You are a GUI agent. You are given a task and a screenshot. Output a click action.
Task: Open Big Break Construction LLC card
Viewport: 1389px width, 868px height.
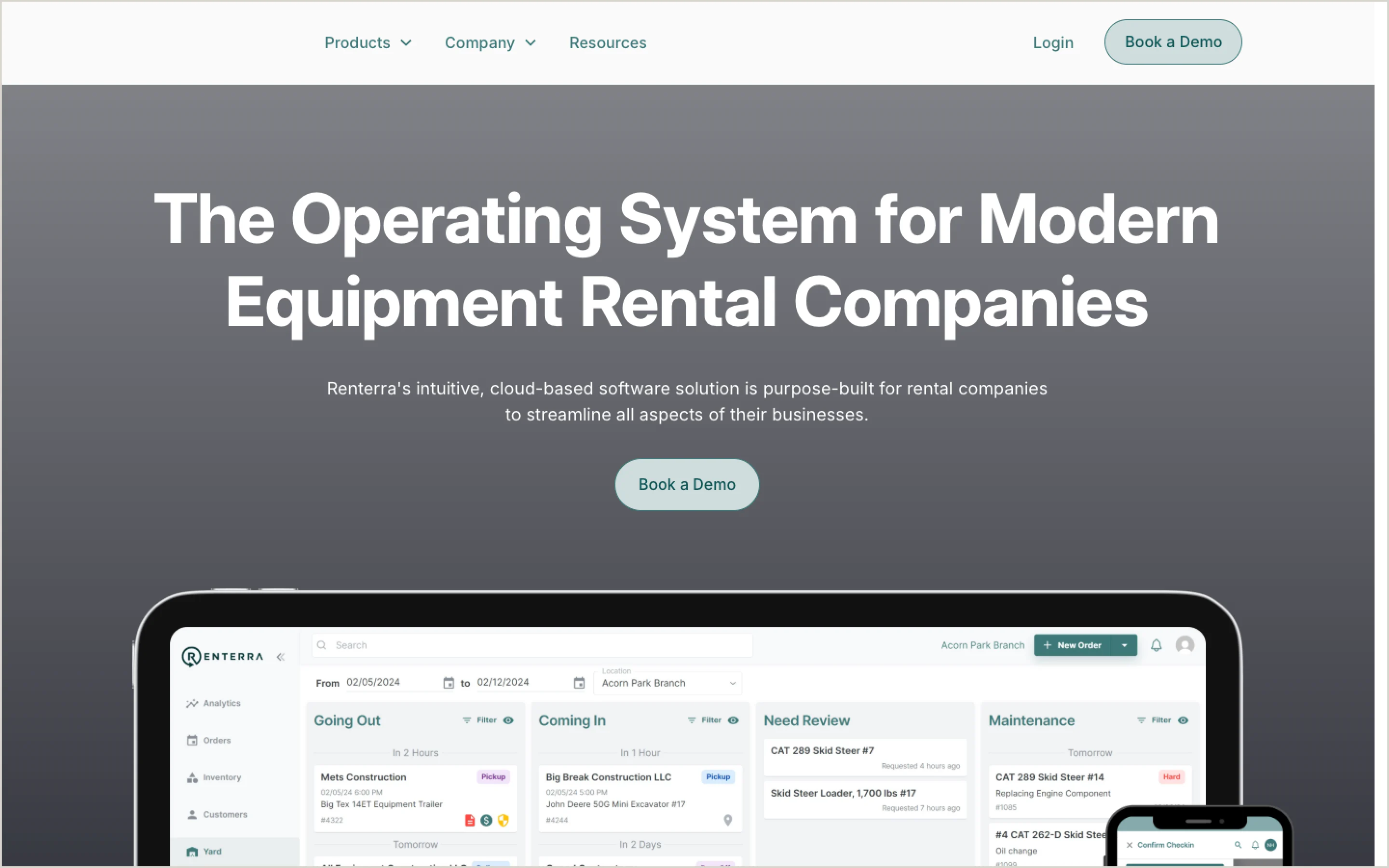coord(640,798)
